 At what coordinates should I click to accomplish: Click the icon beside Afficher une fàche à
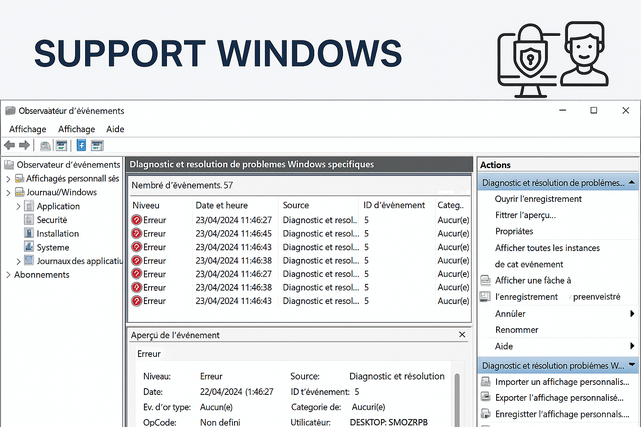click(x=485, y=280)
